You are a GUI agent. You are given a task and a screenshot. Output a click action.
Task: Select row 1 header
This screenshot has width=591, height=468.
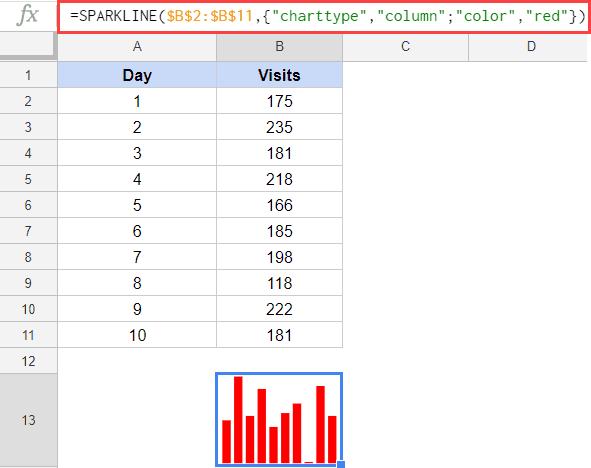(x=28, y=75)
